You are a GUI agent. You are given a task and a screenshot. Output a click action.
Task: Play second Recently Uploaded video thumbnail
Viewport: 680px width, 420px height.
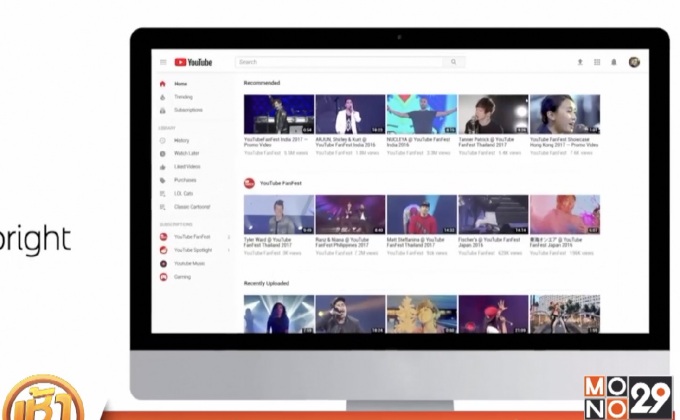coord(350,314)
